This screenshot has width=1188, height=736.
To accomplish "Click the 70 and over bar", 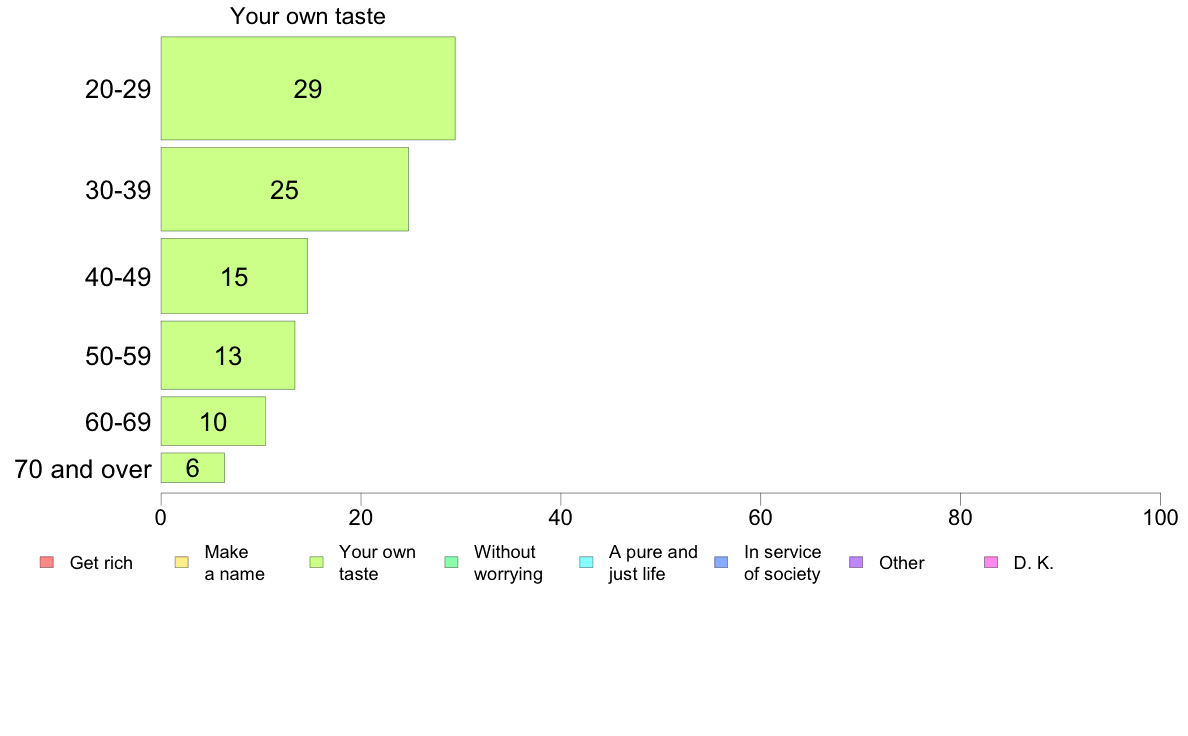I will [x=192, y=468].
